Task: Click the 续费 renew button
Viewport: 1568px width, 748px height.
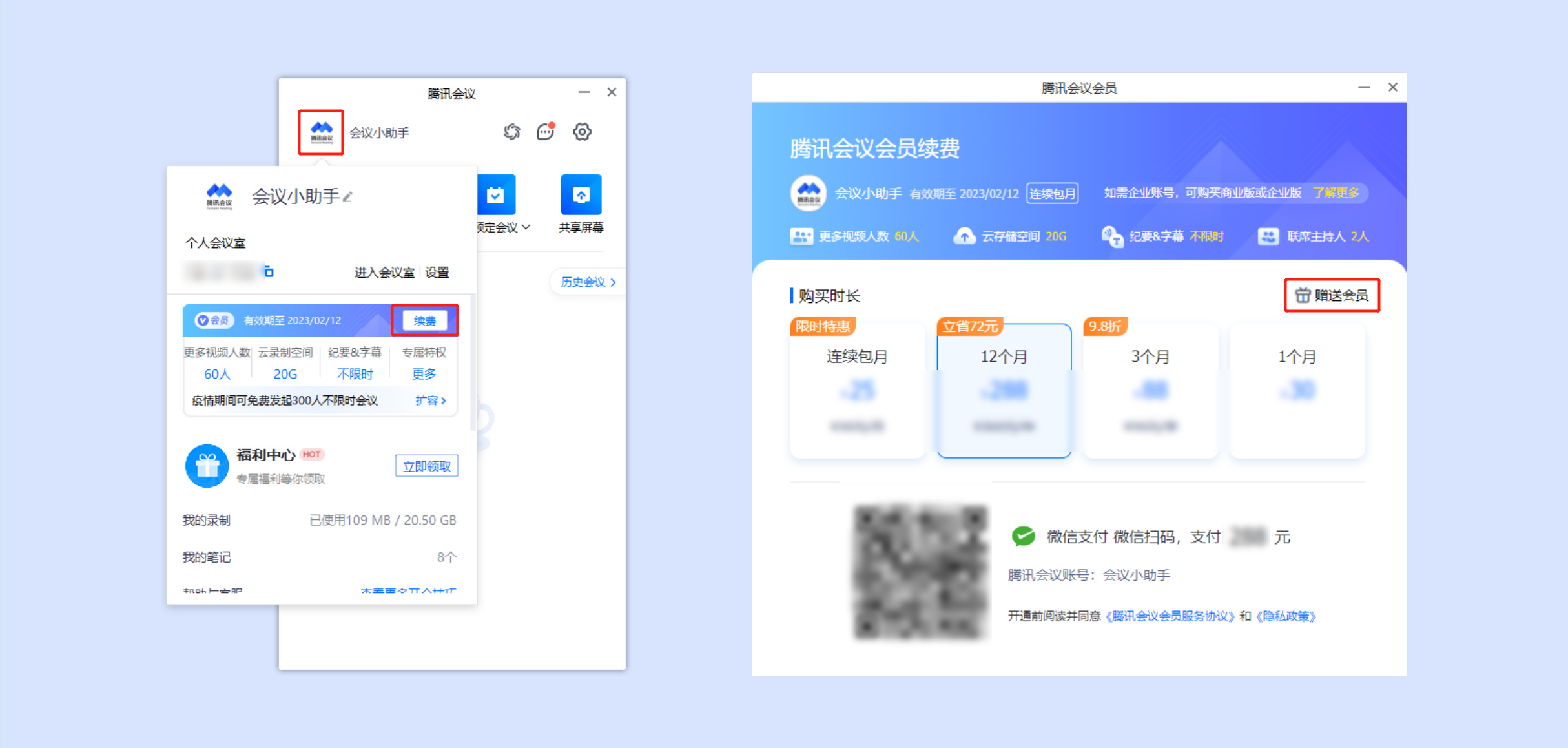Action: [x=425, y=321]
